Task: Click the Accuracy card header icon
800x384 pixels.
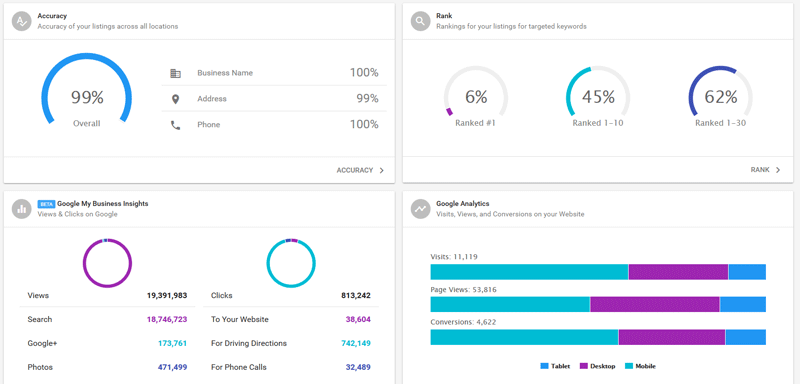Action: click(21, 21)
